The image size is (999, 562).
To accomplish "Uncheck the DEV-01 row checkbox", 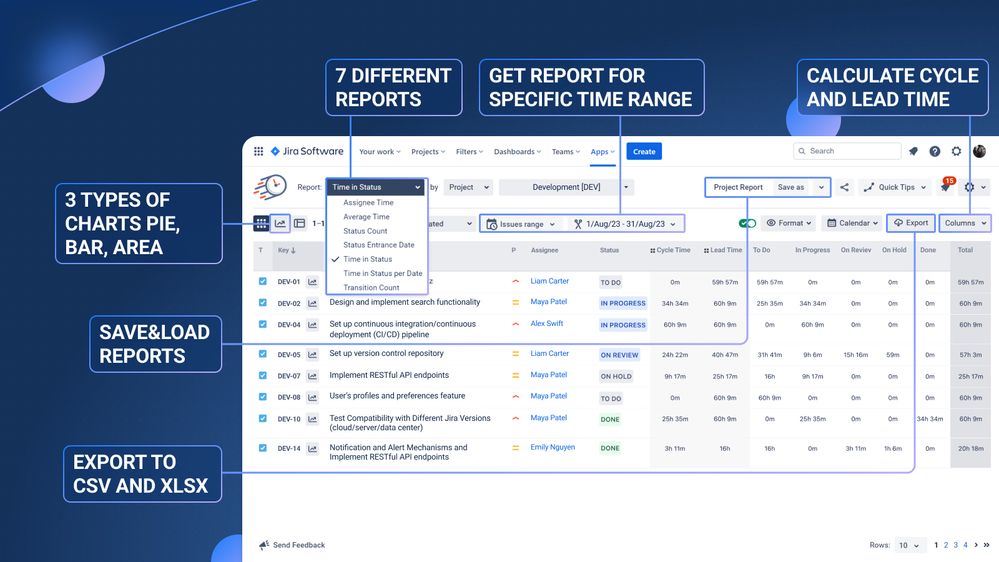I will [x=262, y=281].
